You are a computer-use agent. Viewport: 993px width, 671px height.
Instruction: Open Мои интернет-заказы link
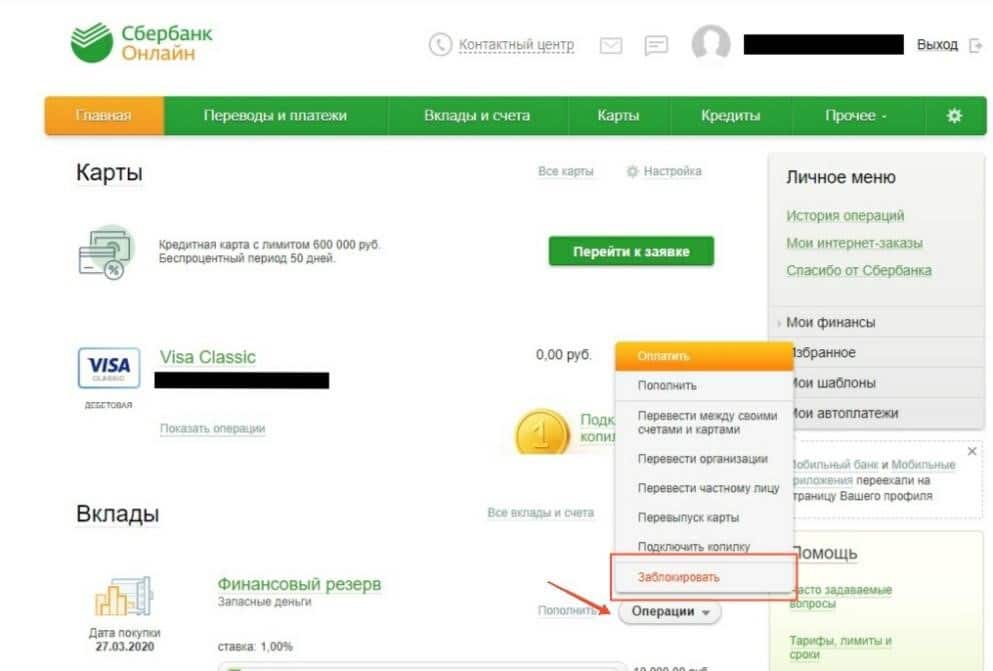point(854,243)
